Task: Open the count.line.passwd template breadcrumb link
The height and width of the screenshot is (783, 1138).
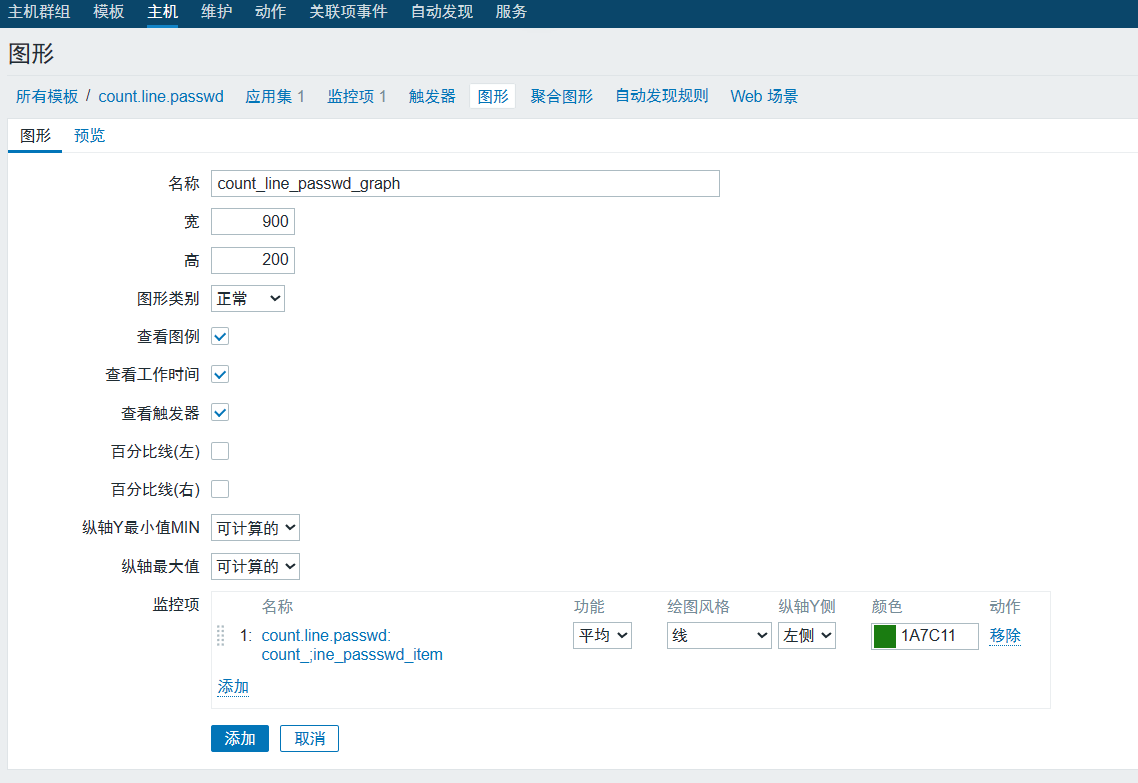Action: tap(160, 97)
